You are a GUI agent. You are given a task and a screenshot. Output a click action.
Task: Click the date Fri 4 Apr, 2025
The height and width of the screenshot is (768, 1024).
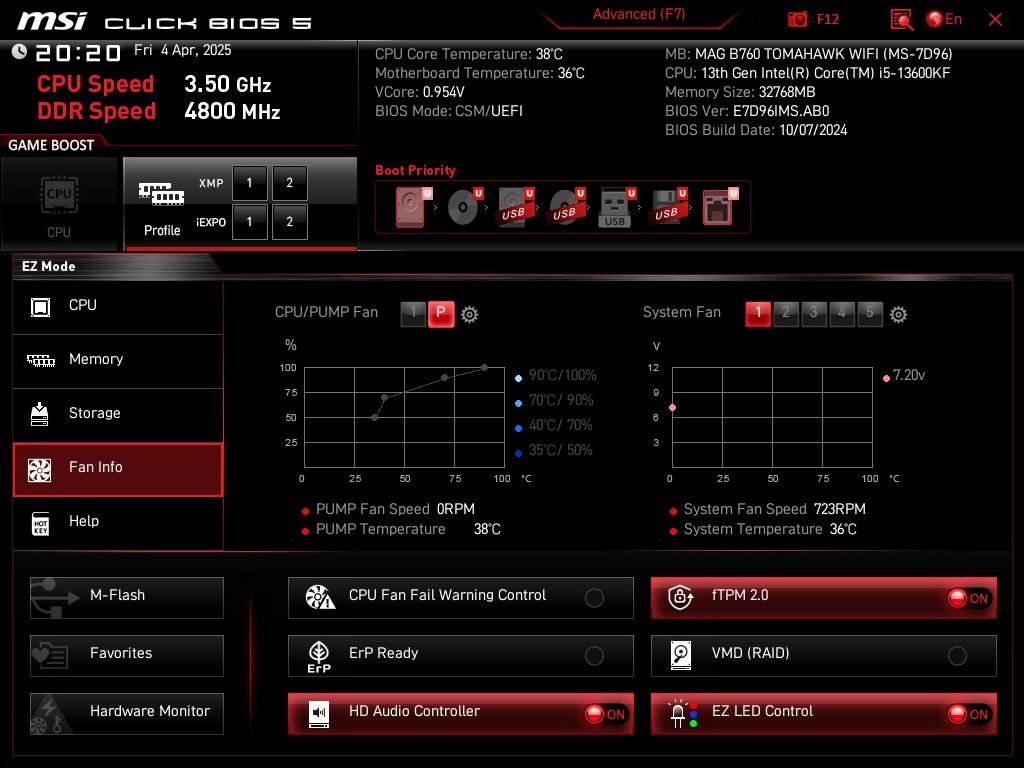coord(182,51)
